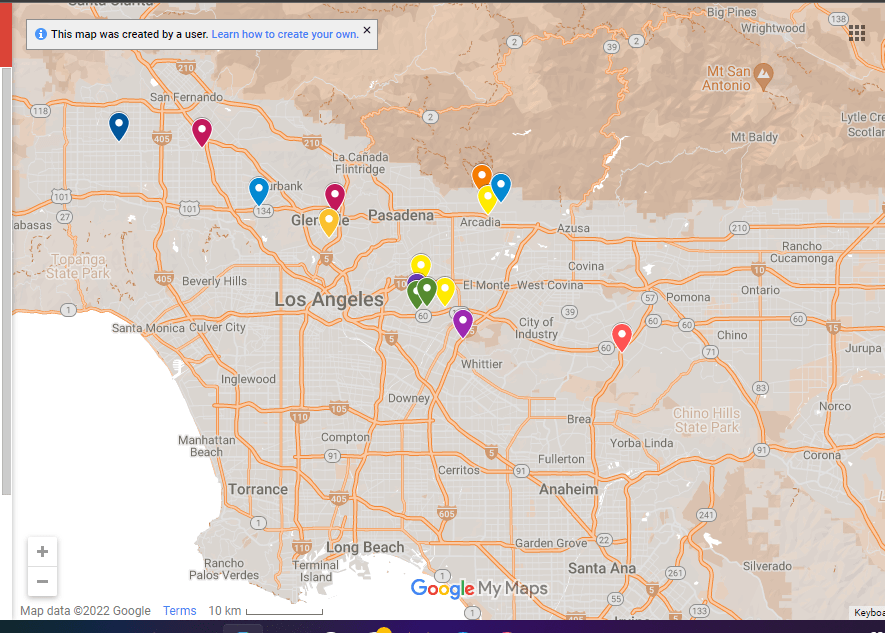Click the dark blue pin west of San Fernando
This screenshot has width=885, height=633.
click(x=119, y=126)
